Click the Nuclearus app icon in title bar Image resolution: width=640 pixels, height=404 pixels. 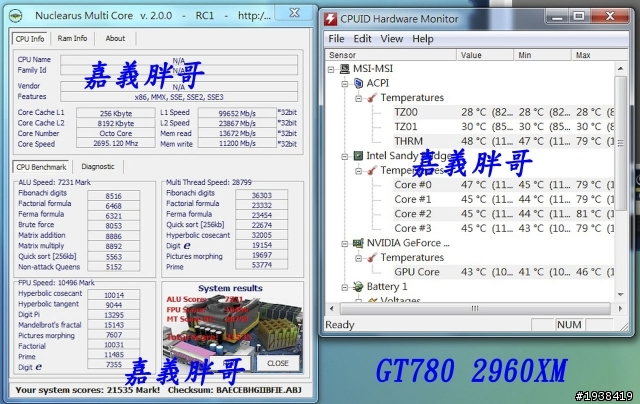[x=16, y=16]
